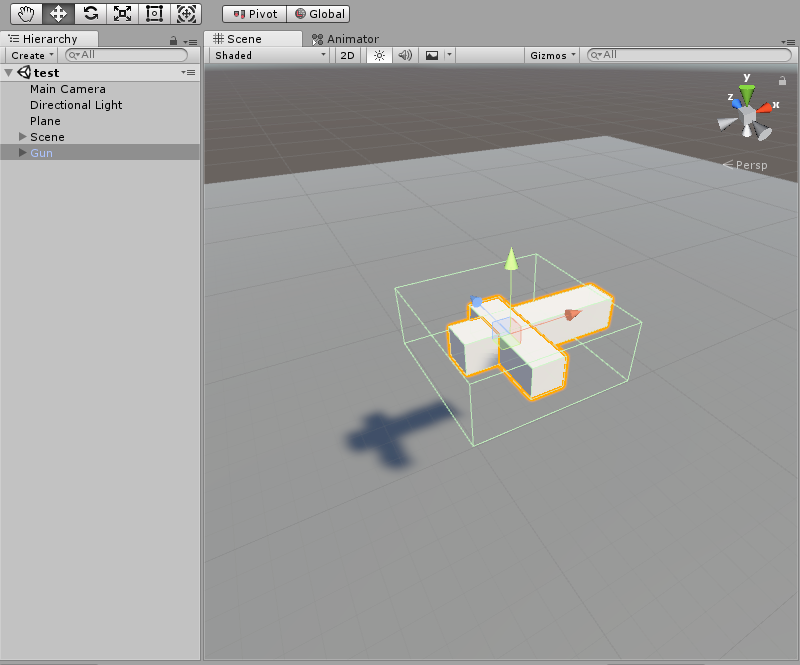Open scene effects dropdown arrow
The height and width of the screenshot is (665, 800).
click(449, 54)
